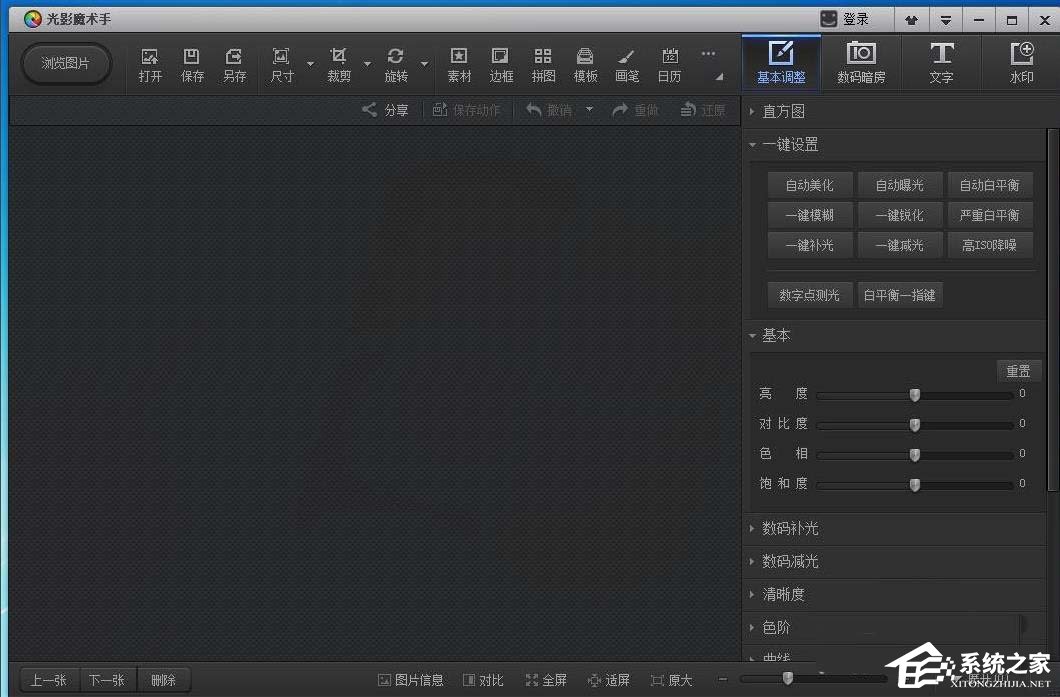This screenshot has width=1060, height=697.
Task: Toggle 对比 comparison view mode
Action: coord(483,679)
